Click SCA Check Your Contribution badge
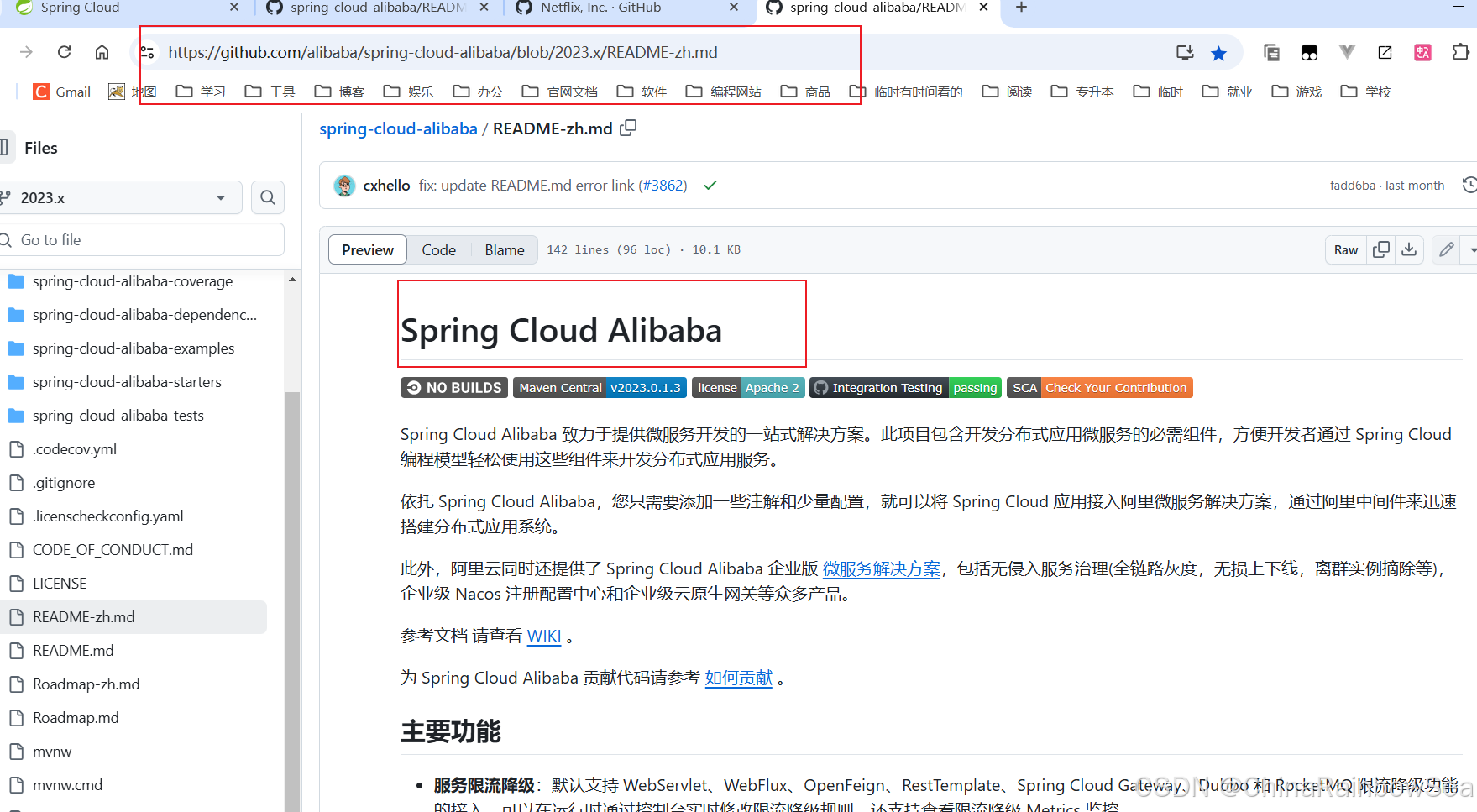Viewport: 1477px width, 812px height. pos(1099,388)
